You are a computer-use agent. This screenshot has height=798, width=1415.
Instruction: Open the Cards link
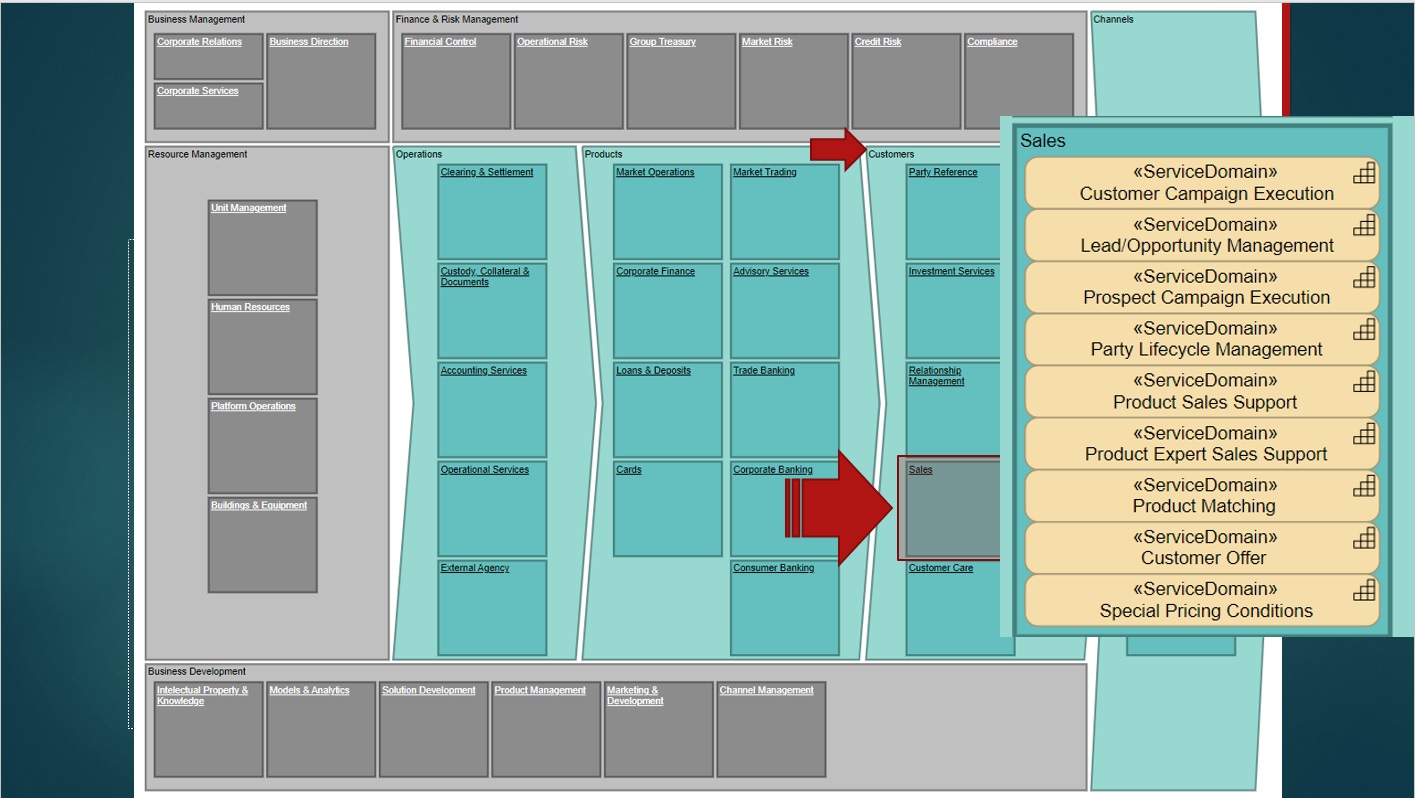[x=629, y=469]
